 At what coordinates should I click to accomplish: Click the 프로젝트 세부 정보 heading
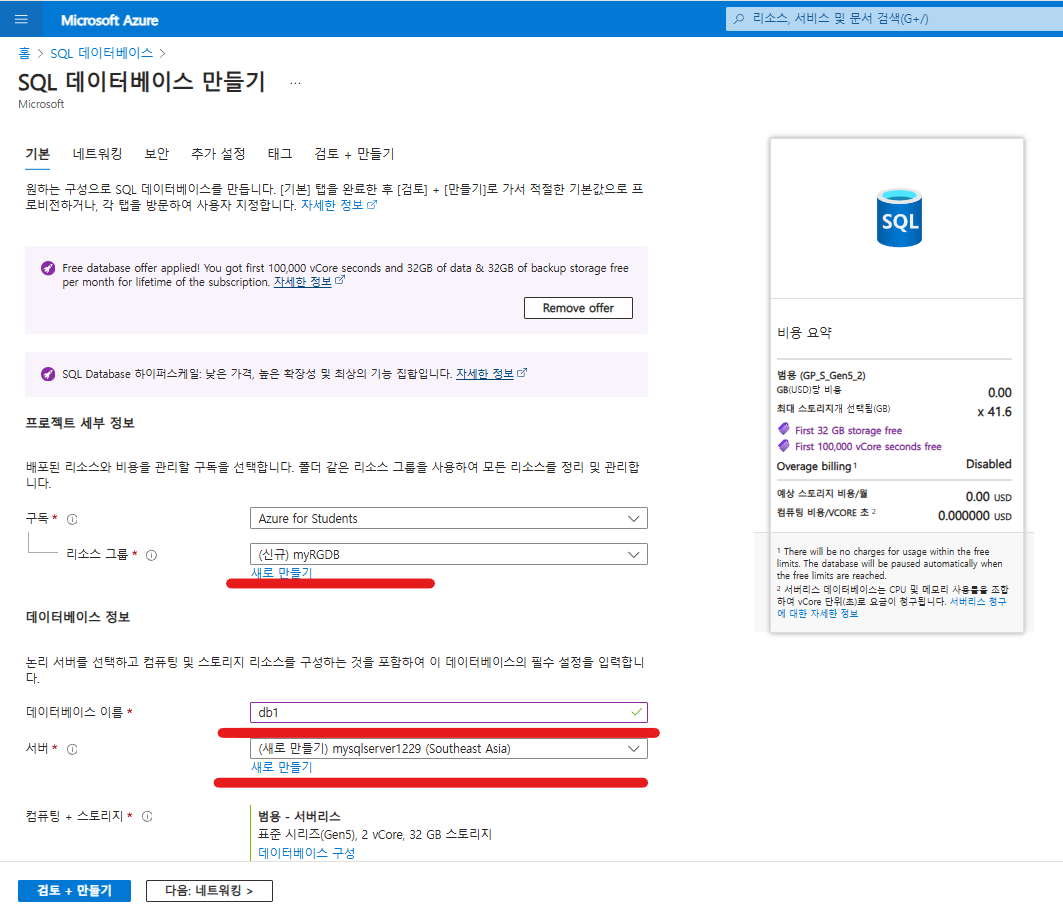[x=80, y=423]
